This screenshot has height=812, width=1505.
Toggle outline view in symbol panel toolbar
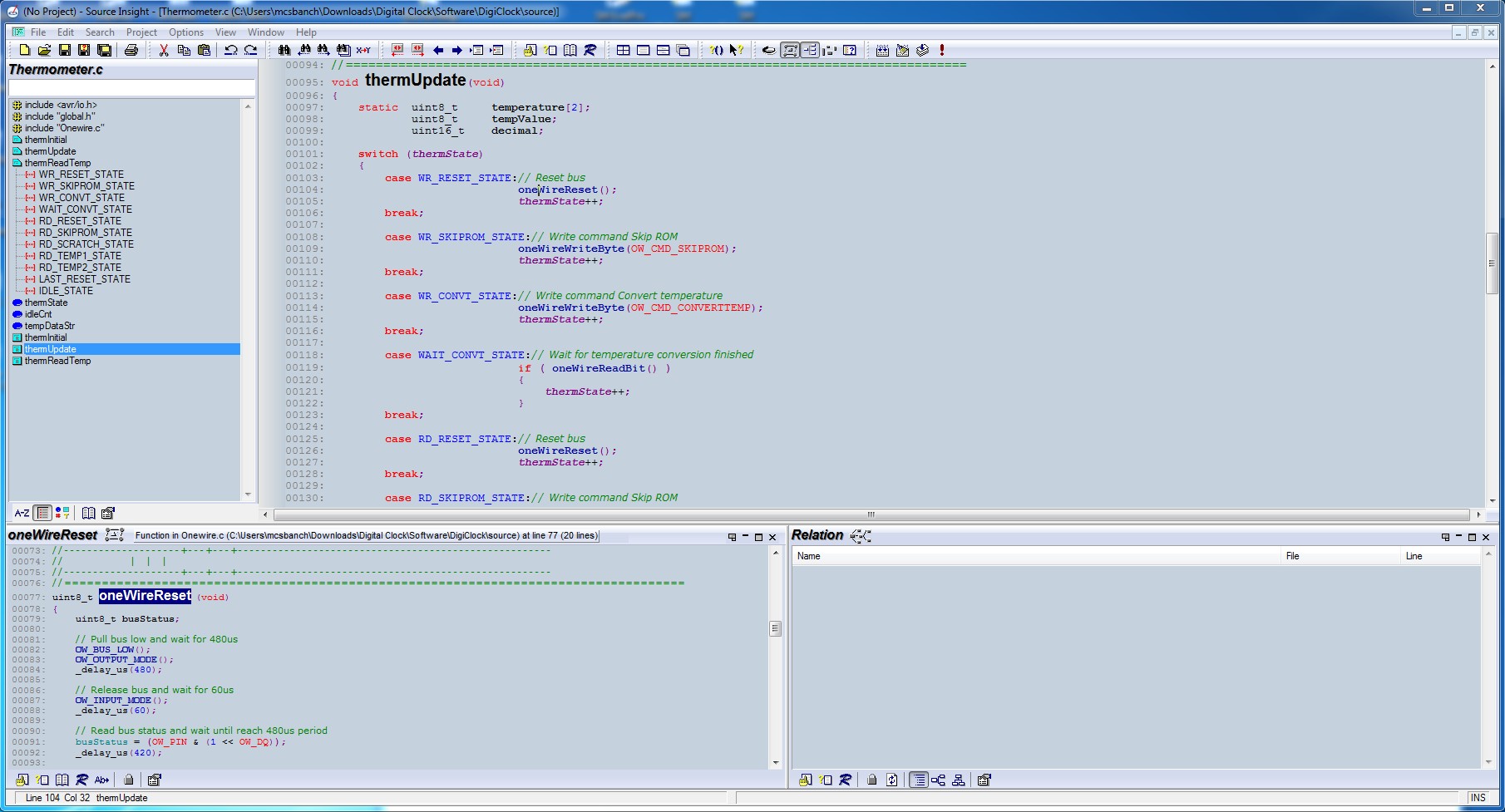coord(42,513)
